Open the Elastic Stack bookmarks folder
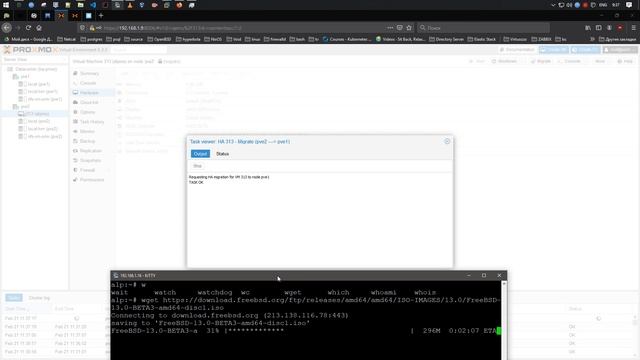Viewport: 640px width, 360px height. coord(482,39)
